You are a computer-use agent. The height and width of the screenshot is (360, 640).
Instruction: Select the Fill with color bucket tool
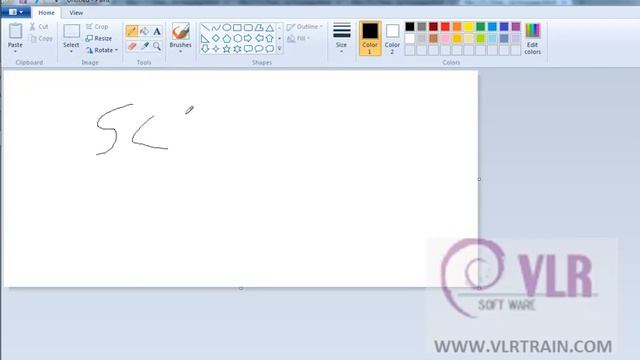click(144, 31)
